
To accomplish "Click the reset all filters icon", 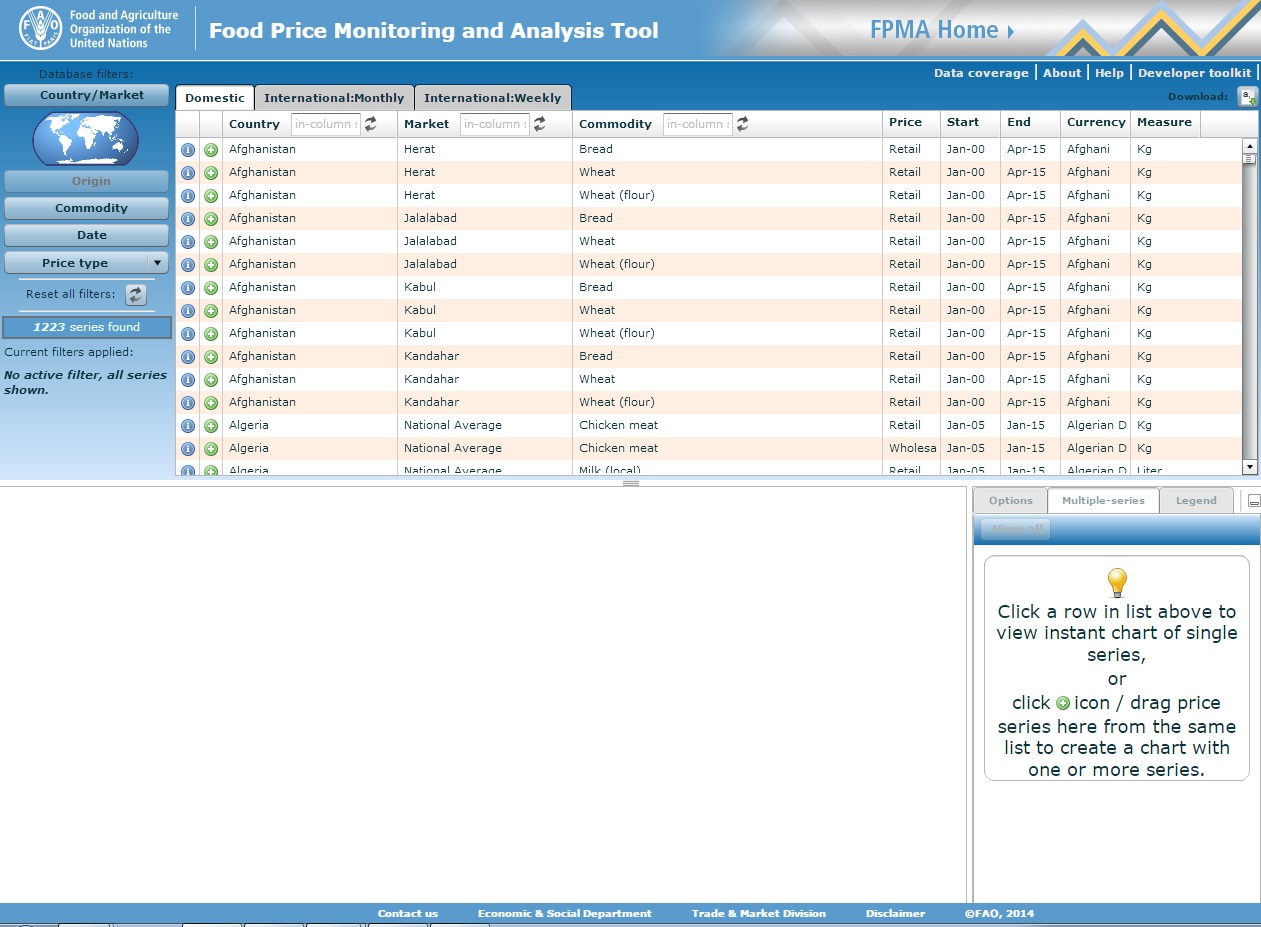I will click(136, 295).
